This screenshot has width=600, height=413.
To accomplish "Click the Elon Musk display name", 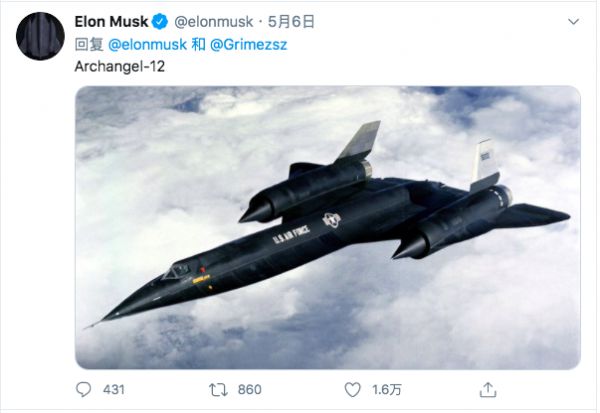I will pos(110,22).
